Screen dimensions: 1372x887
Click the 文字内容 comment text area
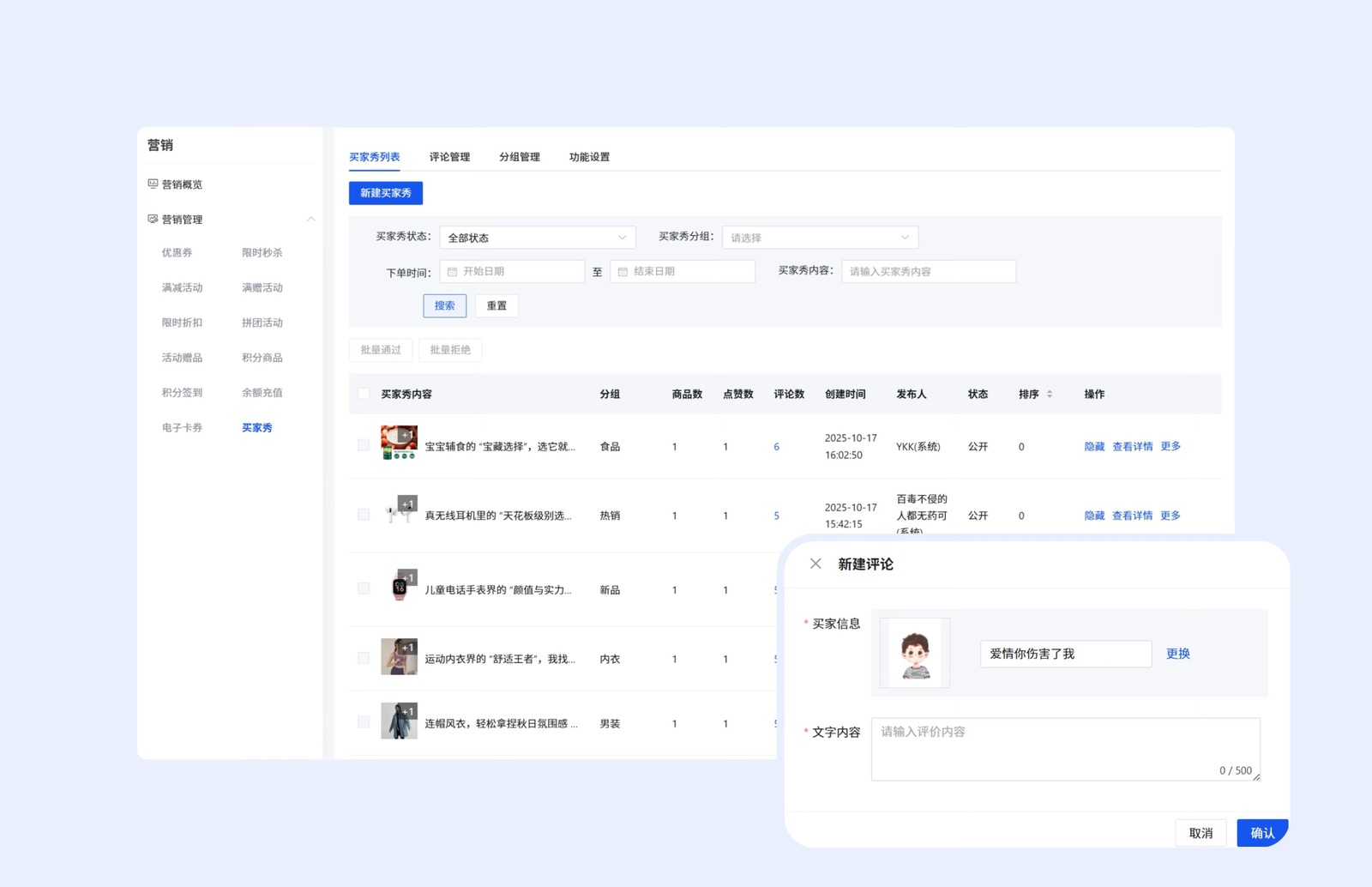click(x=1065, y=748)
